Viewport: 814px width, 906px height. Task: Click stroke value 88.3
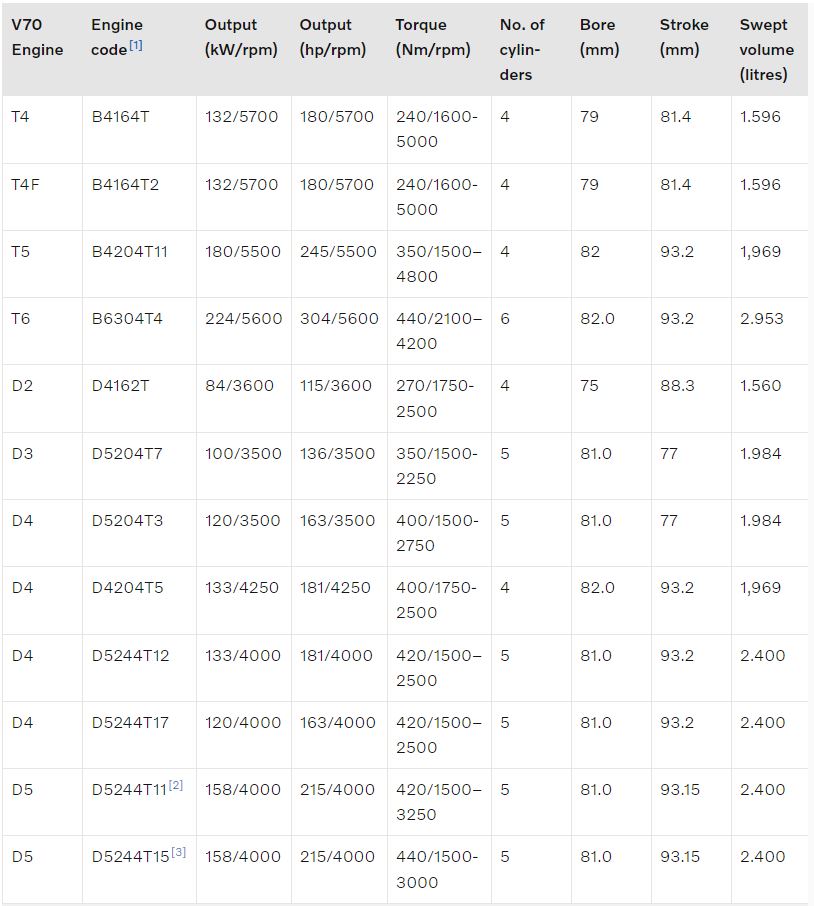[677, 386]
